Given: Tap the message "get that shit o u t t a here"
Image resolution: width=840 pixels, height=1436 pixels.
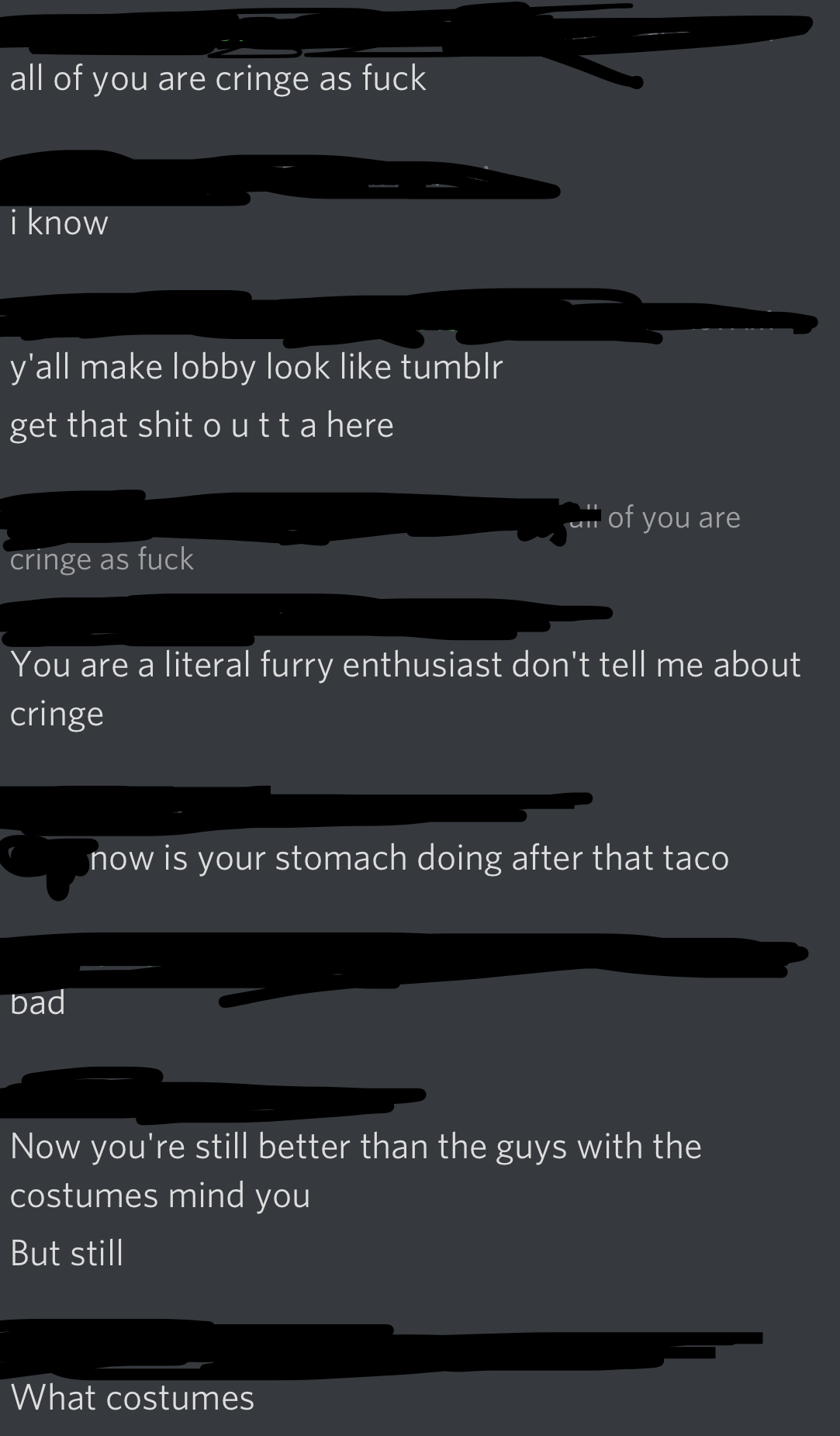Looking at the screenshot, I should (x=202, y=425).
